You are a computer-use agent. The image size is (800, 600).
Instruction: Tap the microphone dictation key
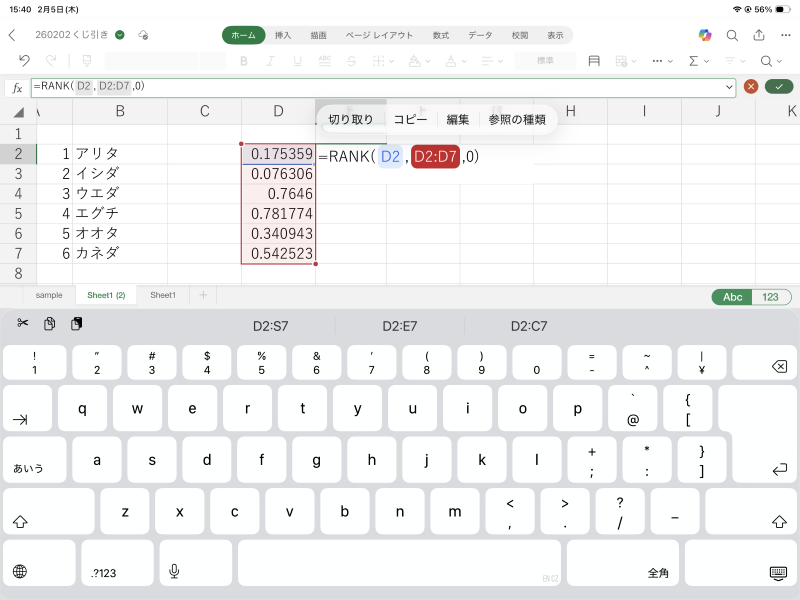coord(174,571)
